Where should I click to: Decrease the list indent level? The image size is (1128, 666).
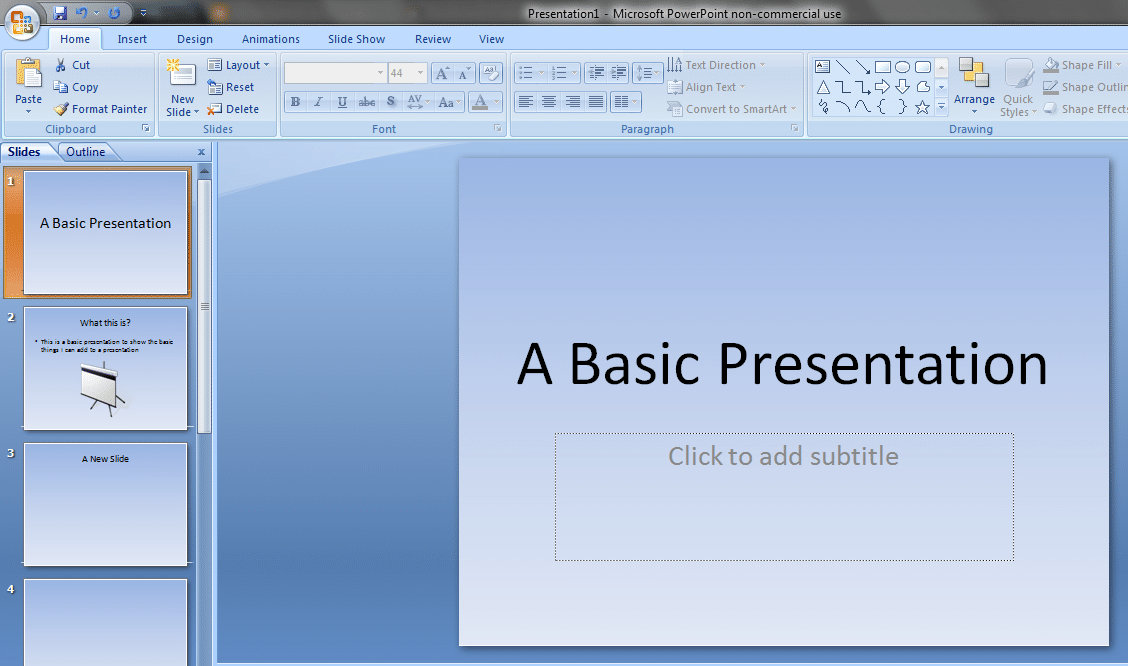(596, 73)
